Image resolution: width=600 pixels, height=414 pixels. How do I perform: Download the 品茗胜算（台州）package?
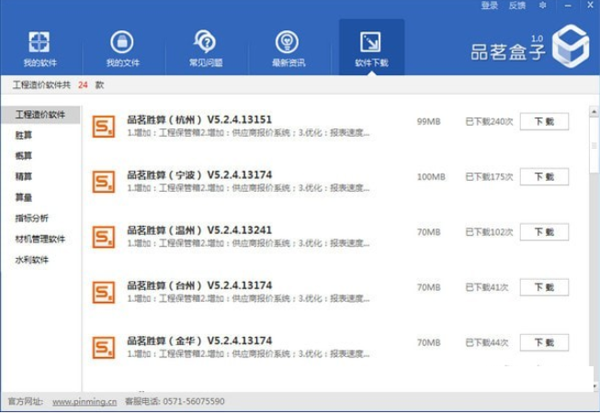coord(544,287)
